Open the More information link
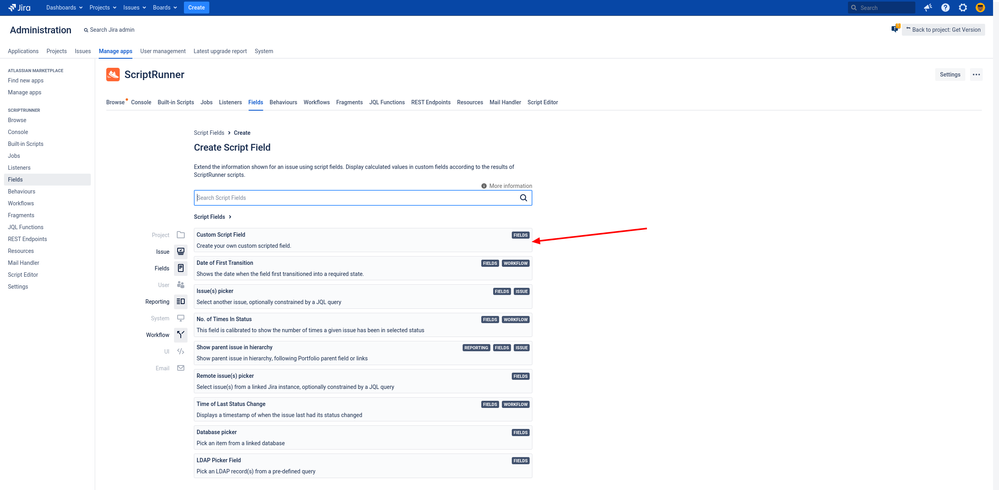 [x=510, y=185]
